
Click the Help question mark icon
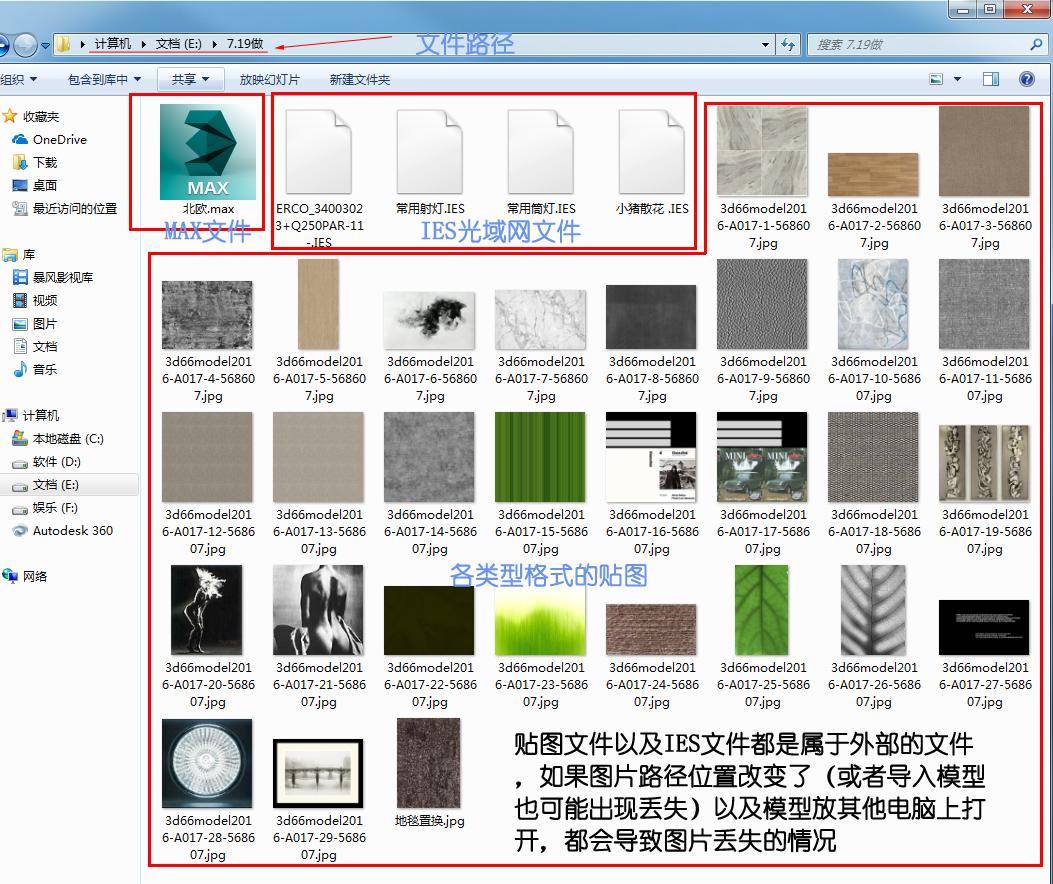click(1028, 78)
